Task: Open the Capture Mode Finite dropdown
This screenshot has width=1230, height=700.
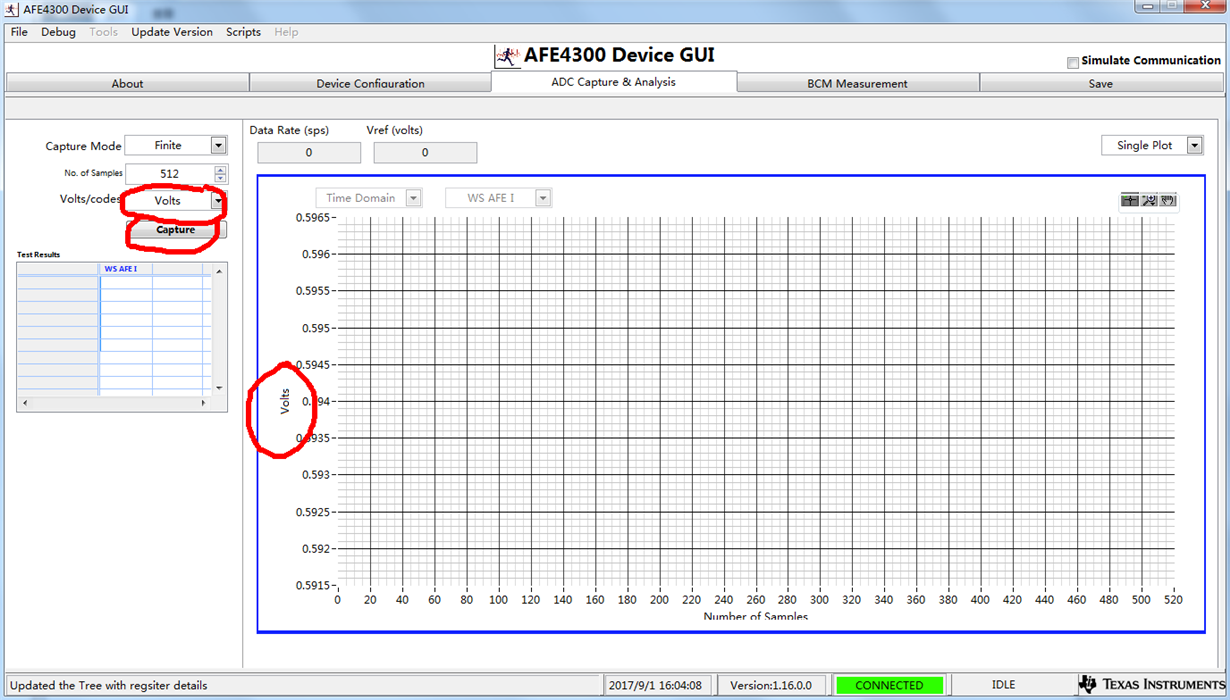Action: click(x=176, y=146)
